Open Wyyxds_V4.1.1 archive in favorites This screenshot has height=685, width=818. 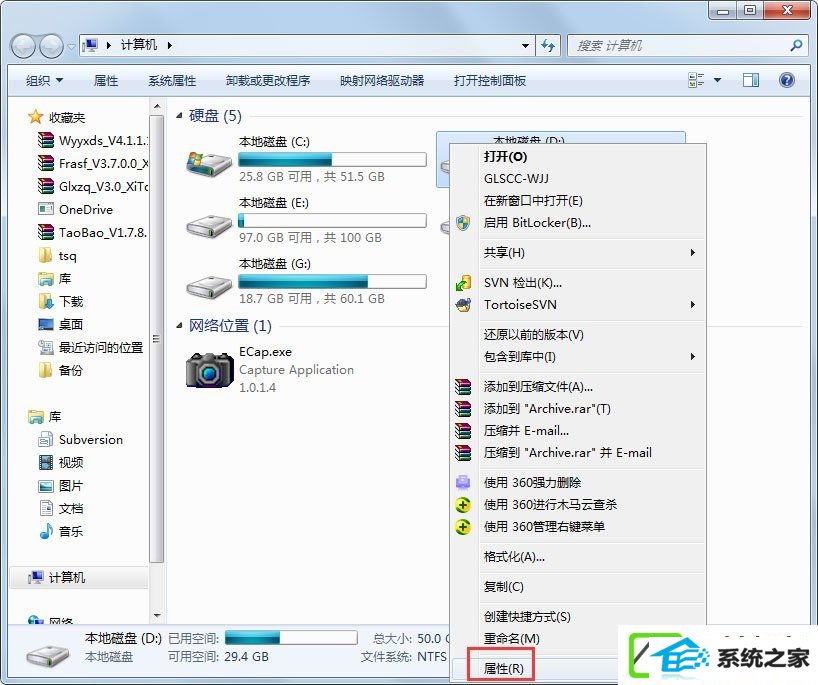[x=93, y=140]
